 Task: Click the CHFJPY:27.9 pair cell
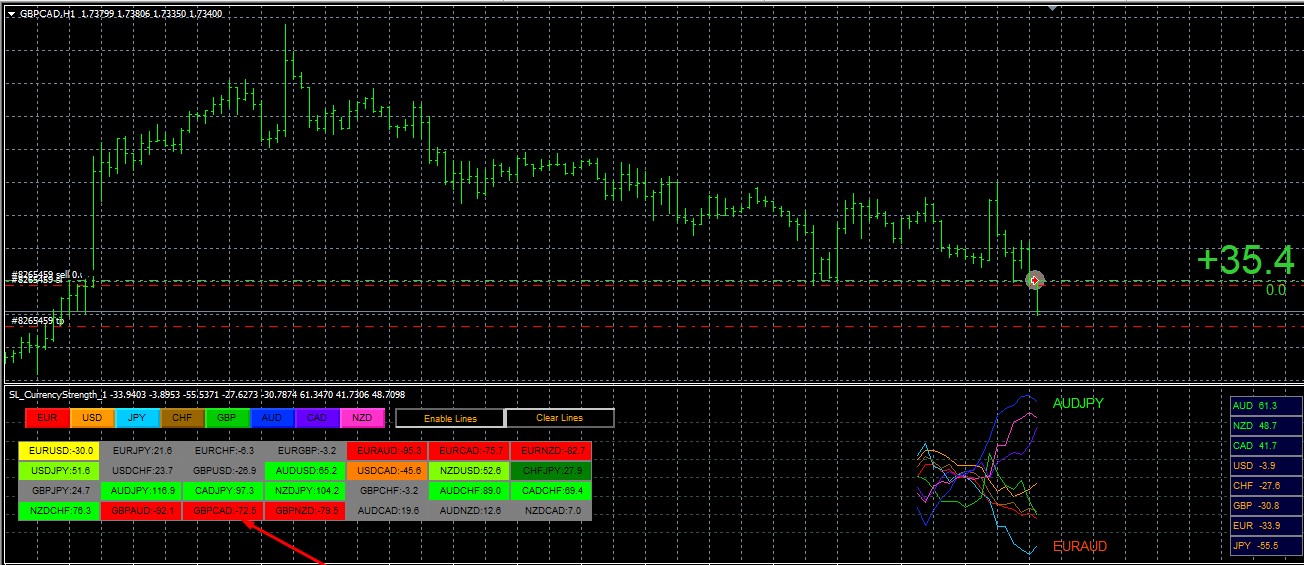551,470
